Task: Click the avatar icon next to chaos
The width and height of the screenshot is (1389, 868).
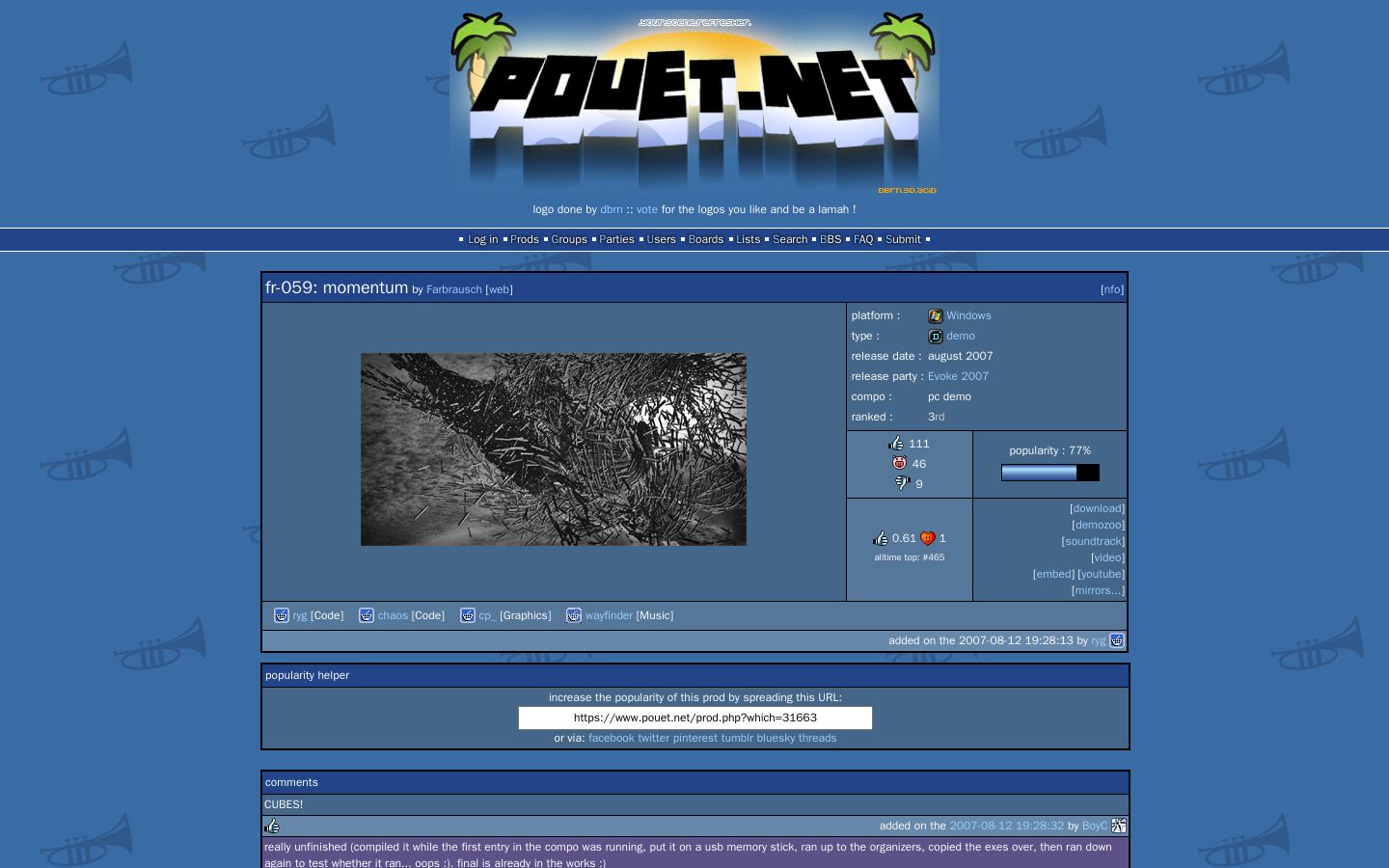Action: point(367,615)
